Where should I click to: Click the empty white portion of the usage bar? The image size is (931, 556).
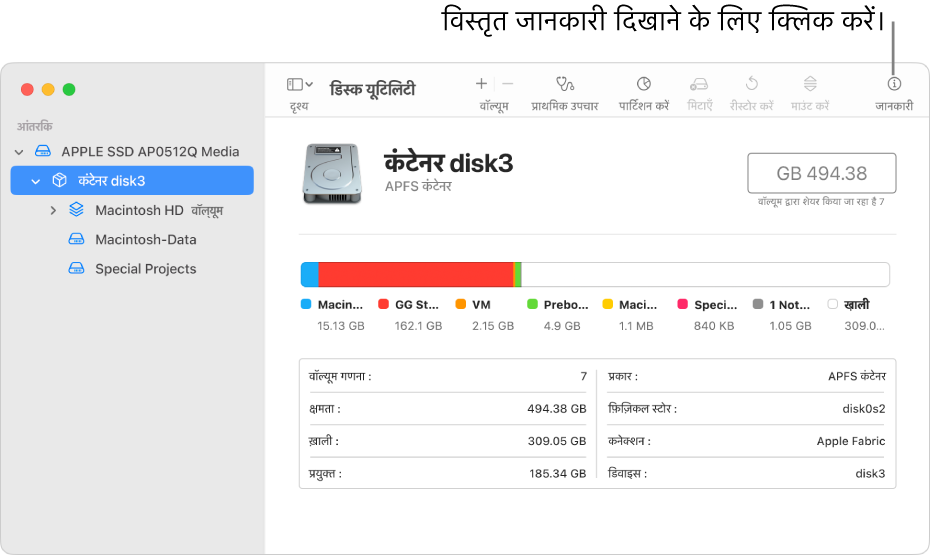click(705, 275)
